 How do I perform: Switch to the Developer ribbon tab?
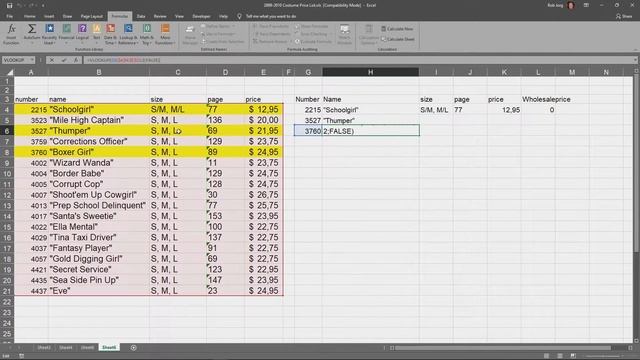pyautogui.click(x=201, y=16)
